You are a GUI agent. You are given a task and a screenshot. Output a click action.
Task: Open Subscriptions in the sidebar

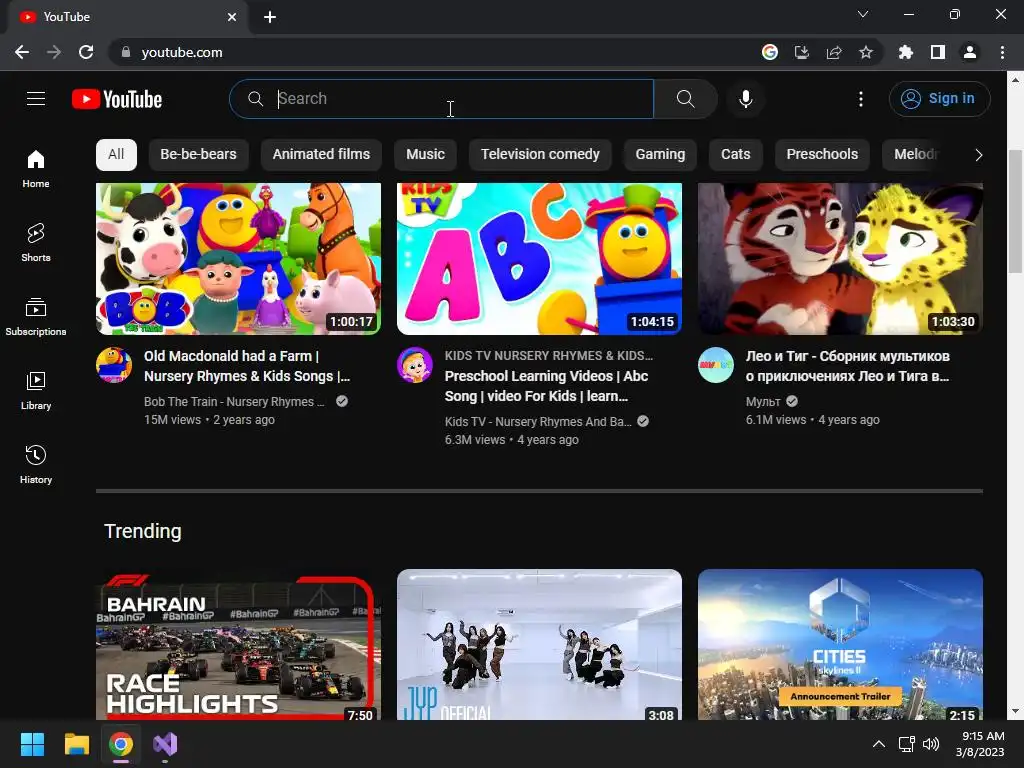tap(36, 317)
